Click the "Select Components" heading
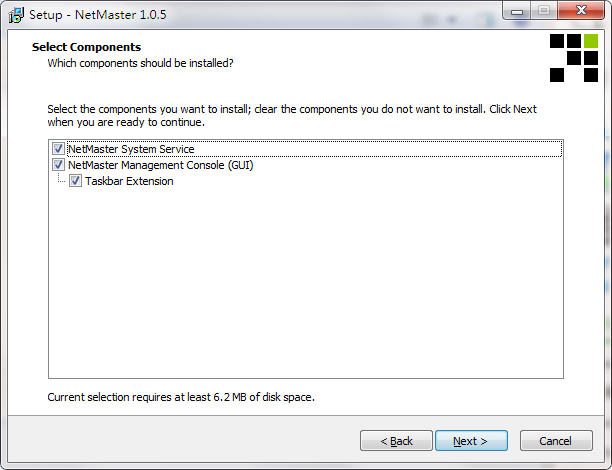Viewport: 612px width, 470px height. point(86,47)
